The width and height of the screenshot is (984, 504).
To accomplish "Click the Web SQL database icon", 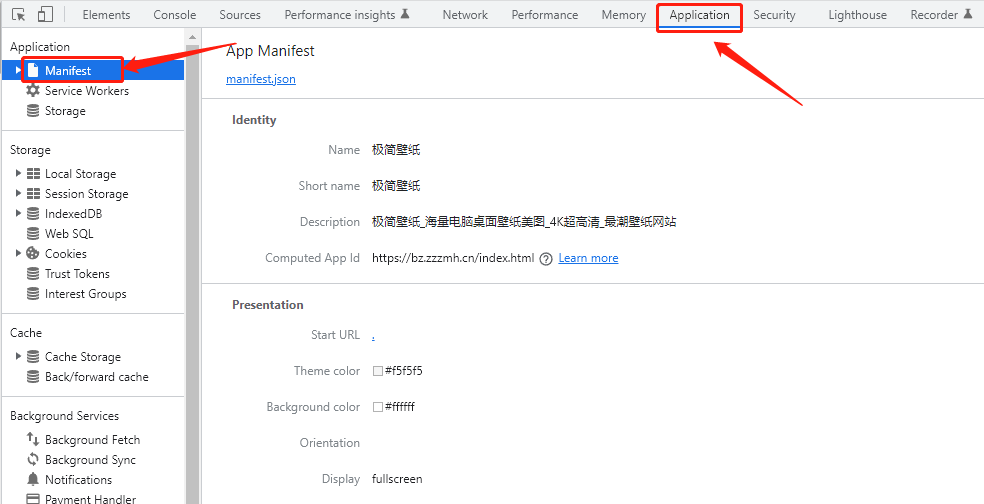I will [x=33, y=233].
